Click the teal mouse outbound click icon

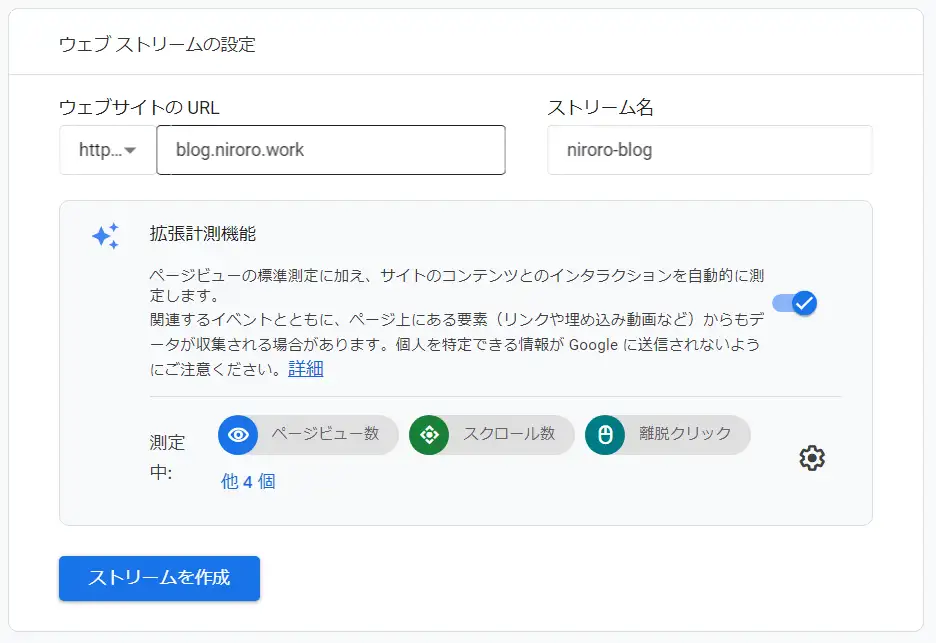click(604, 435)
